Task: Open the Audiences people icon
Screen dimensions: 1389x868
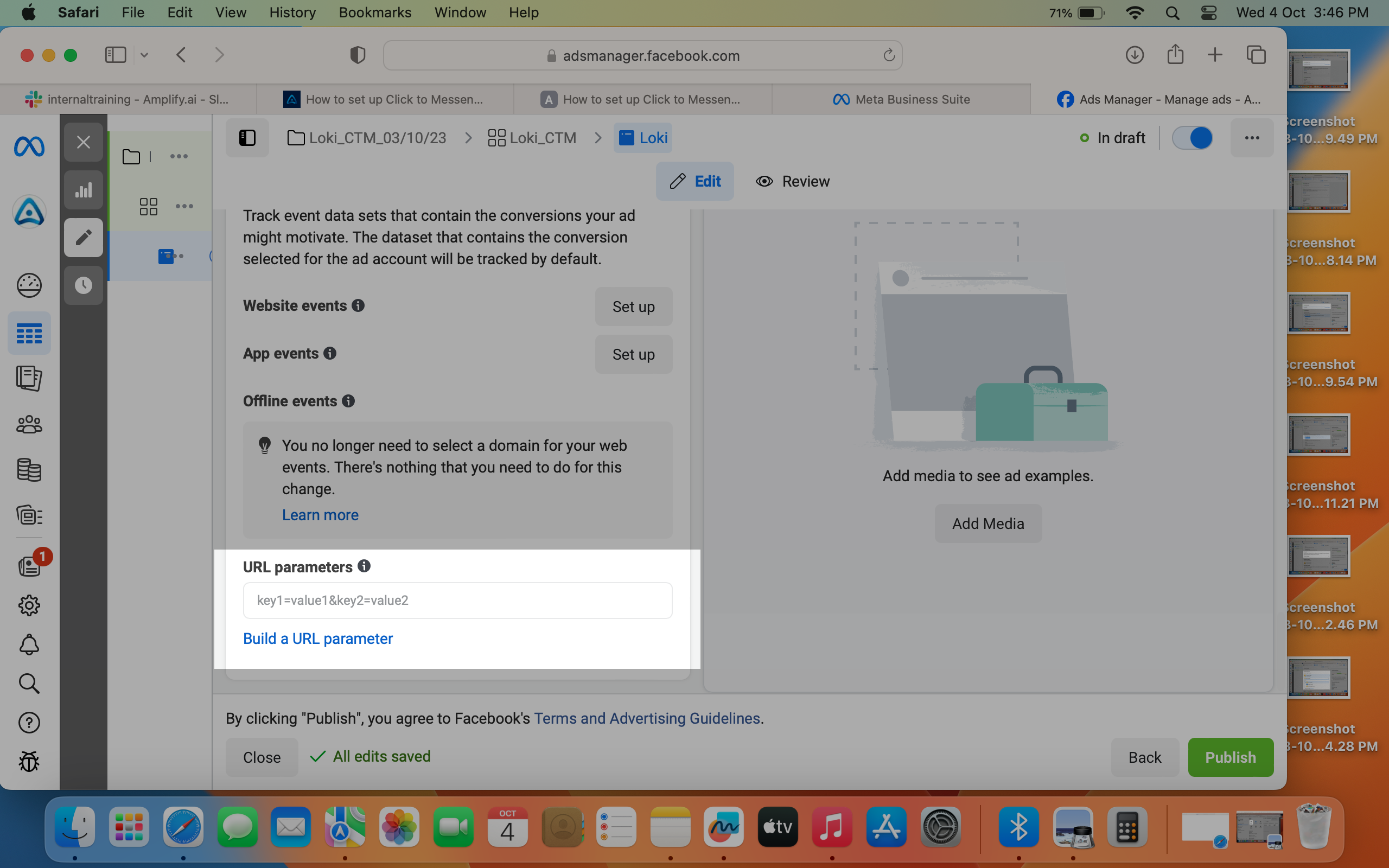Action: pyautogui.click(x=29, y=425)
